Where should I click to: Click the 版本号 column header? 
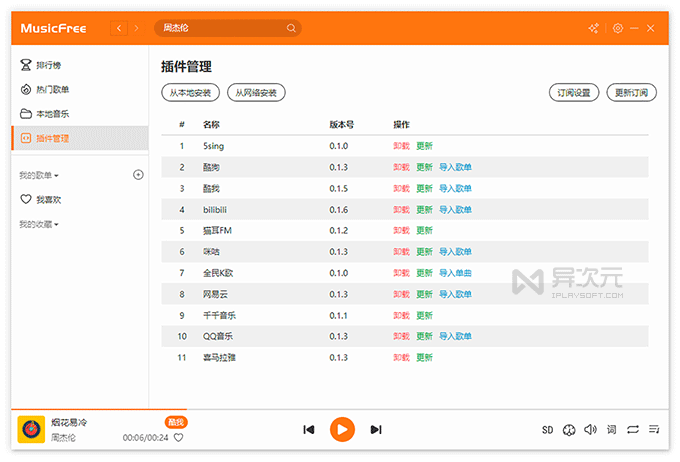click(341, 125)
